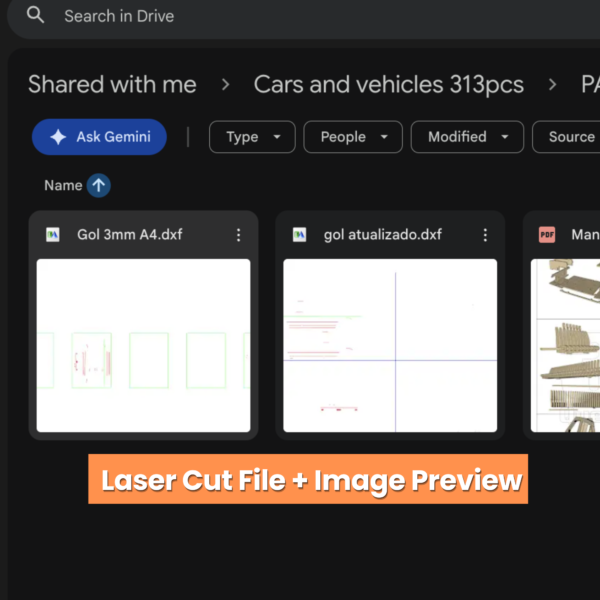Open more actions for Gol 3mm A4.dxf
This screenshot has width=600, height=600.
tap(238, 235)
